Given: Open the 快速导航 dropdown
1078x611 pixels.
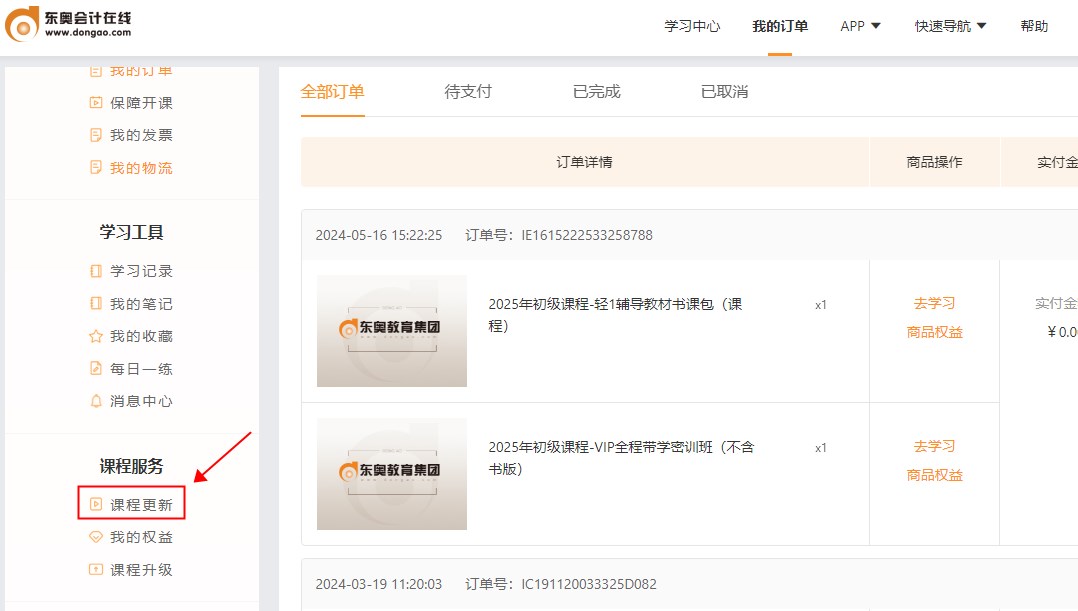Looking at the screenshot, I should (x=950, y=27).
